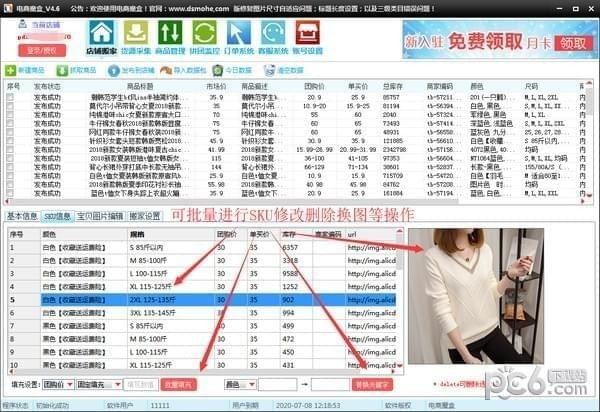
Task: Click the replacement field right of arrow
Action: pos(330,384)
